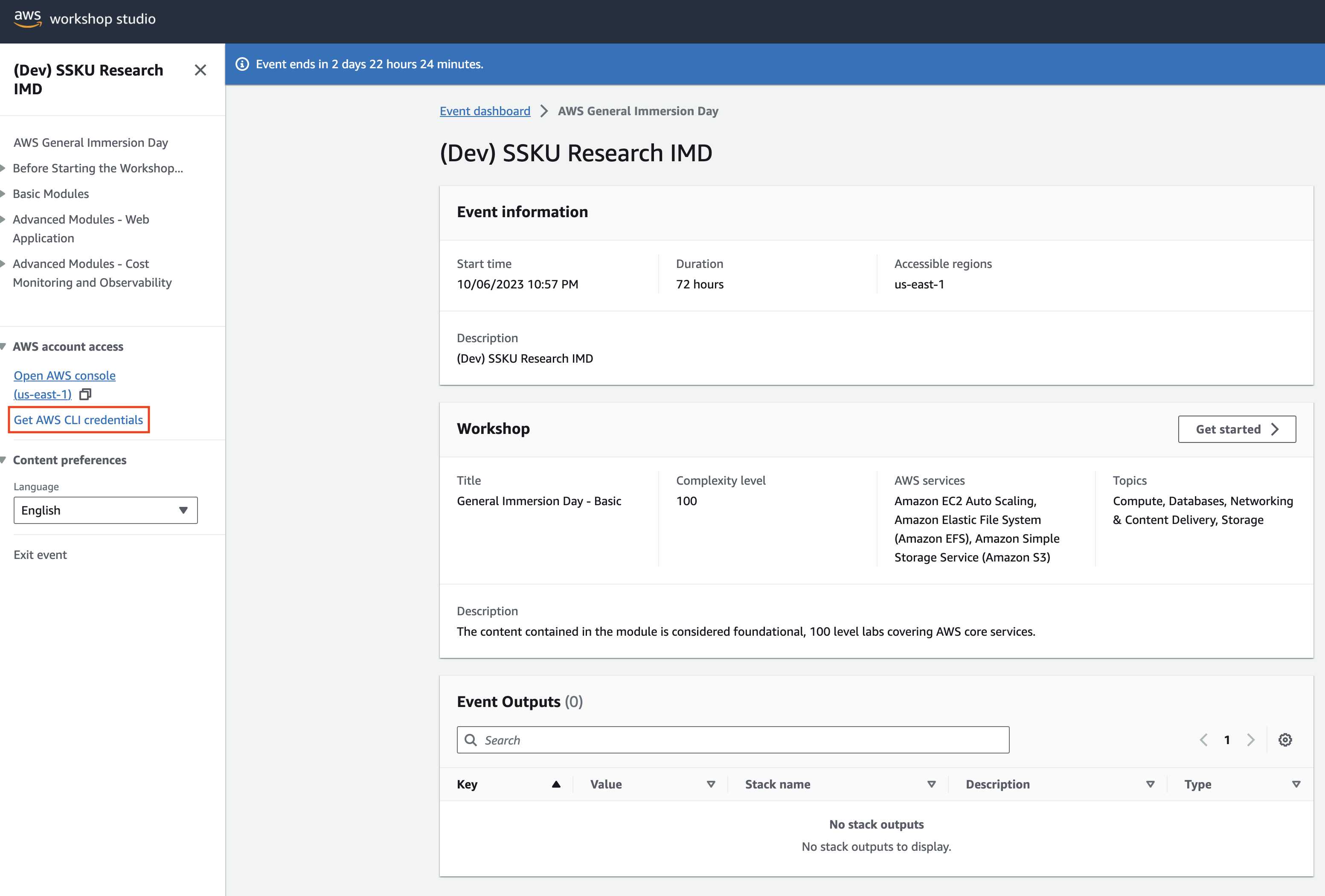Click the search magnifier icon
1325x896 pixels.
(471, 740)
